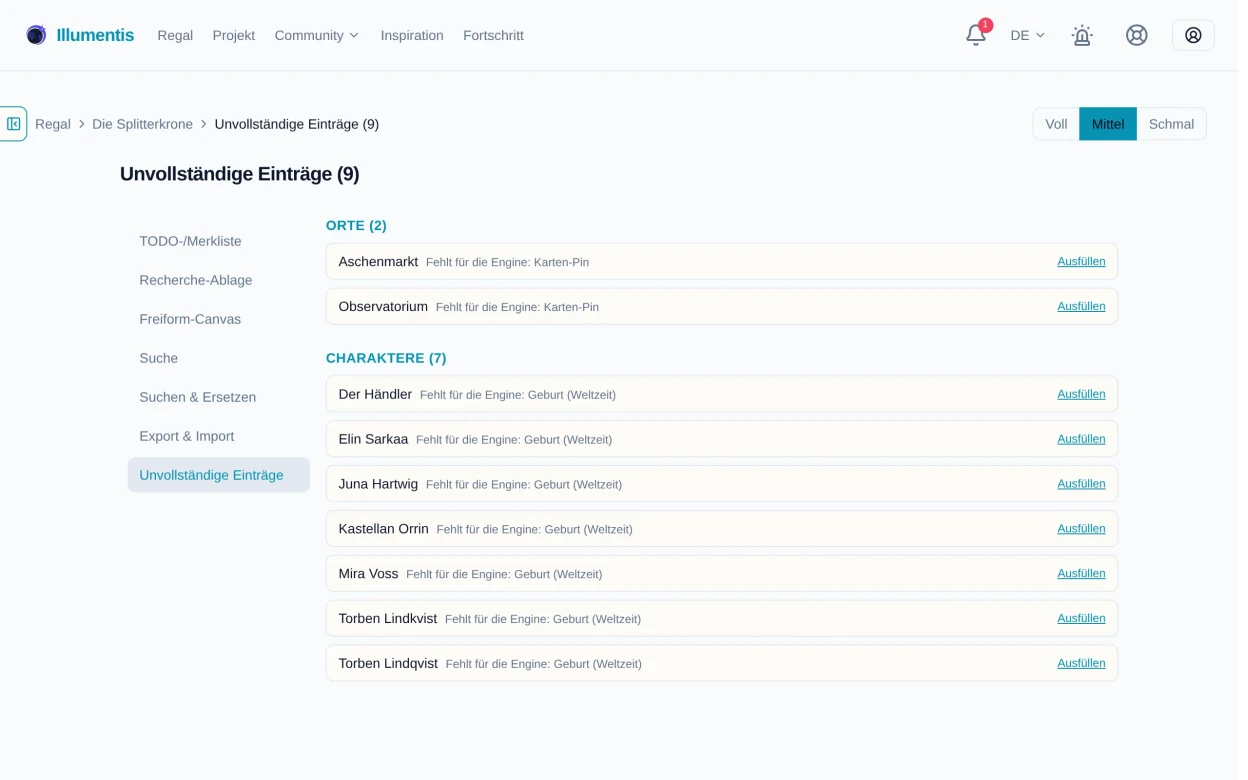The image size is (1248, 780).
Task: Click Ausfüllen for Kastellan Orrin
Action: pos(1081,528)
